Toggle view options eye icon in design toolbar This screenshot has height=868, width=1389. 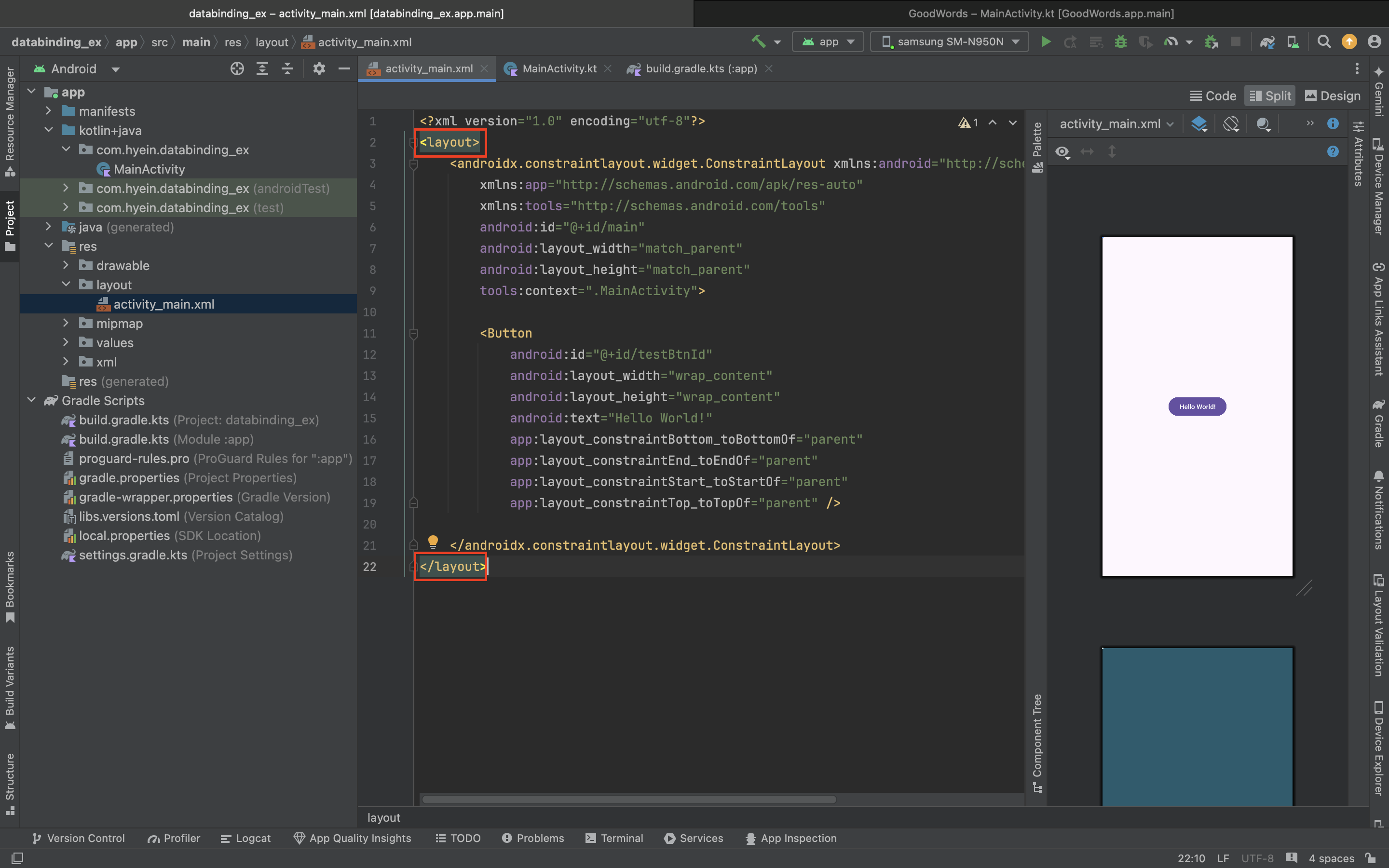[1062, 151]
